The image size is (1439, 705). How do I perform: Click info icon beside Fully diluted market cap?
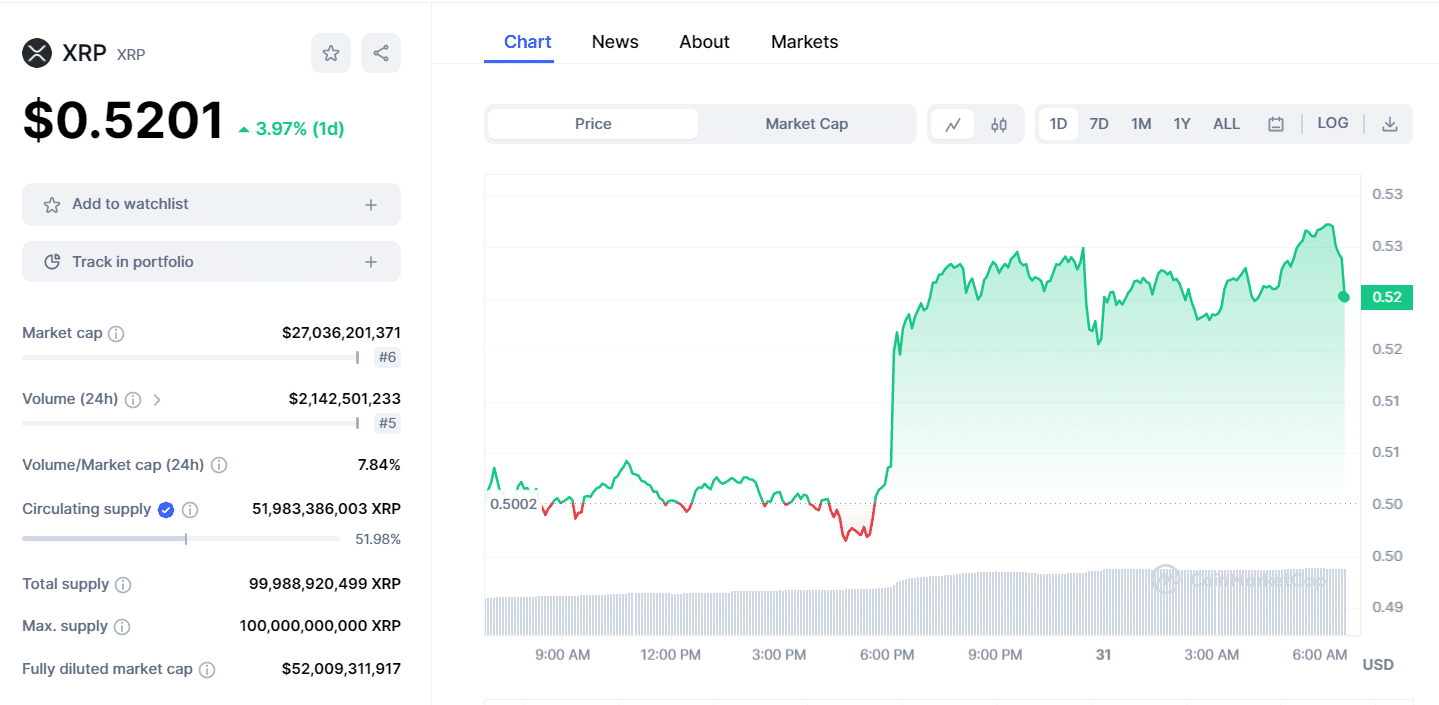(x=207, y=670)
